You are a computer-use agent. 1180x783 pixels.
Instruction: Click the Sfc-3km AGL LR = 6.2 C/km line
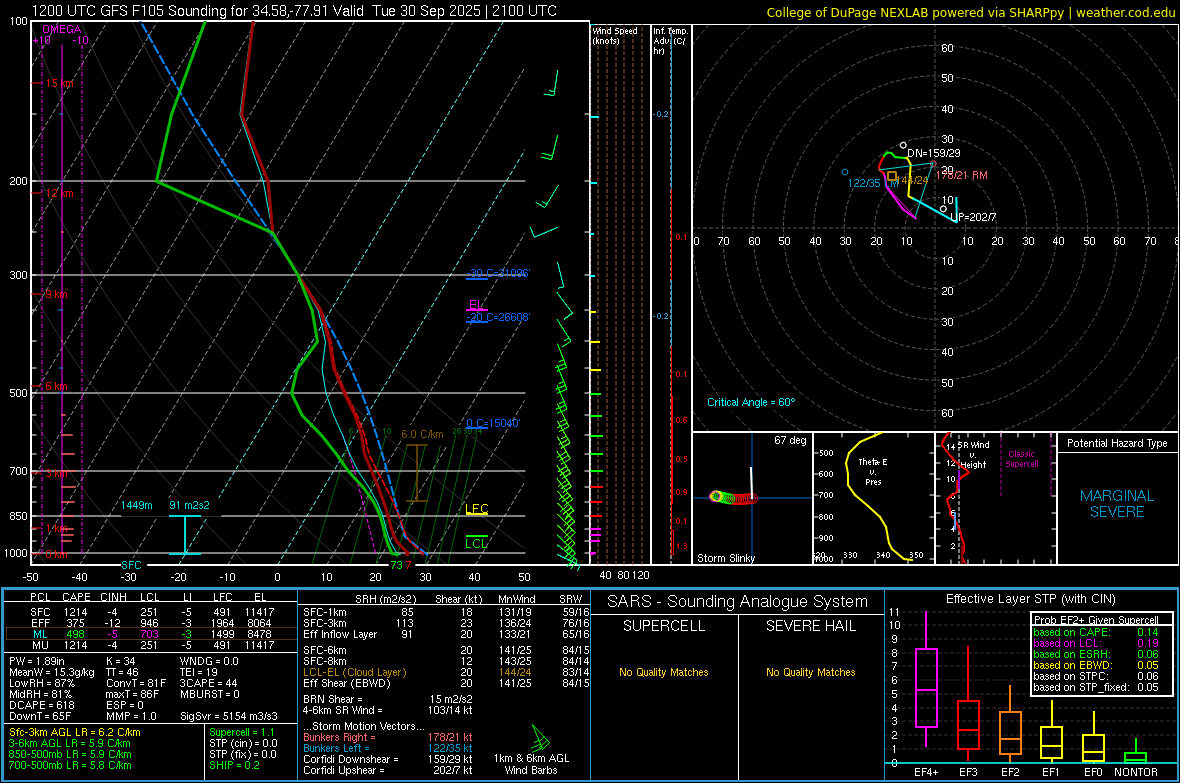click(x=75, y=732)
